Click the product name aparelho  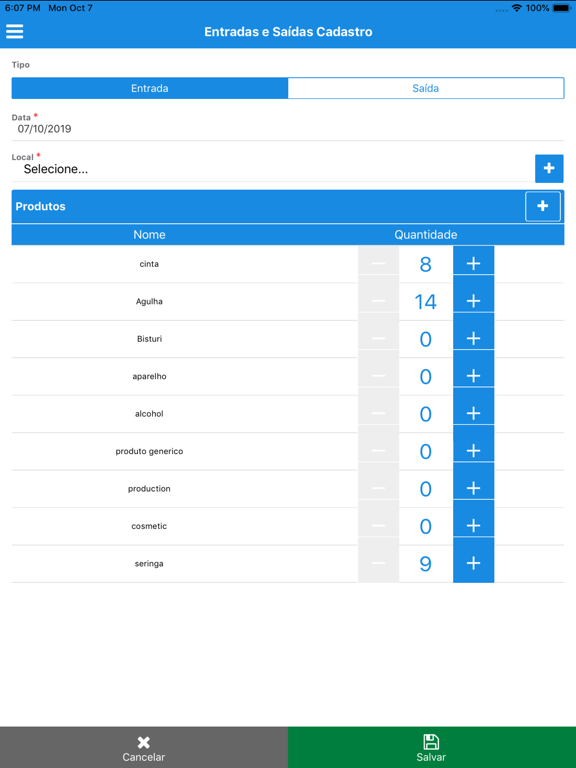pos(149,376)
